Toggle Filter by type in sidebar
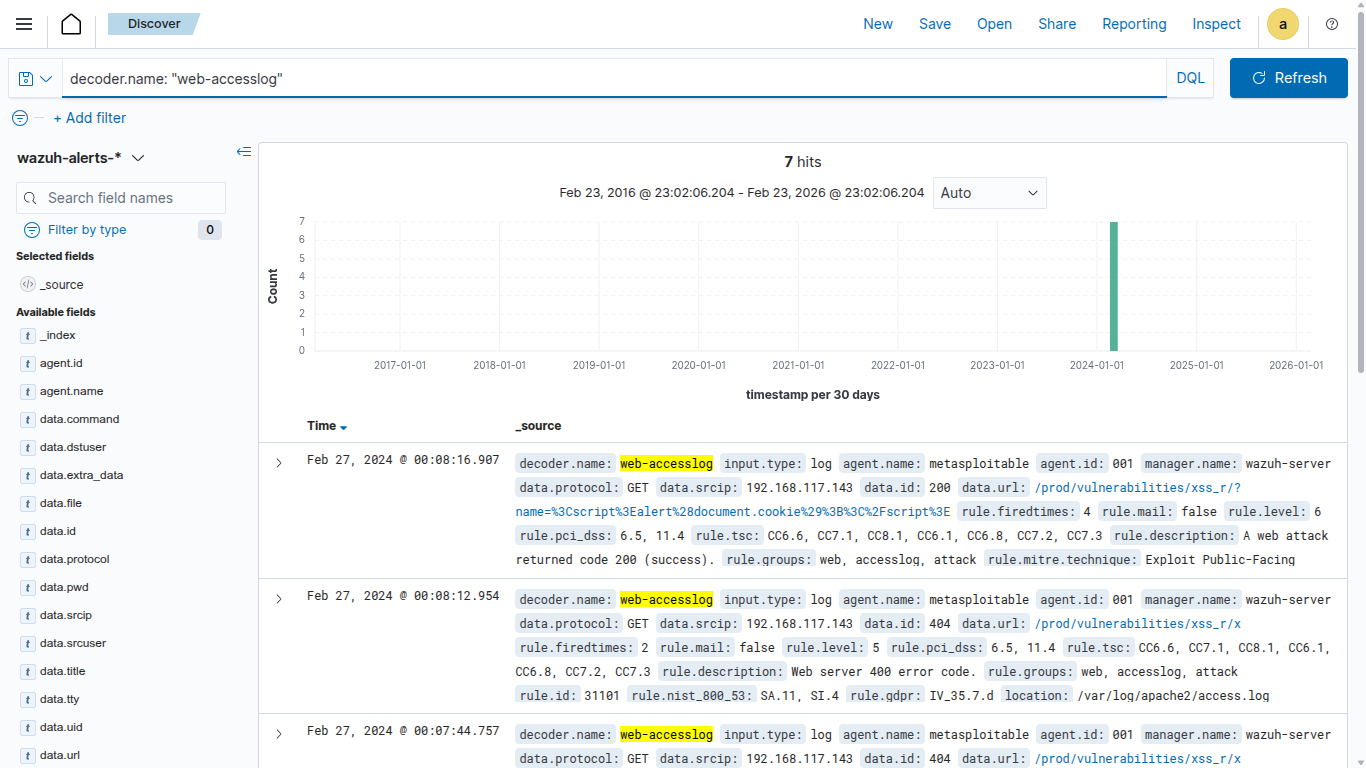This screenshot has width=1366, height=768. click(86, 230)
